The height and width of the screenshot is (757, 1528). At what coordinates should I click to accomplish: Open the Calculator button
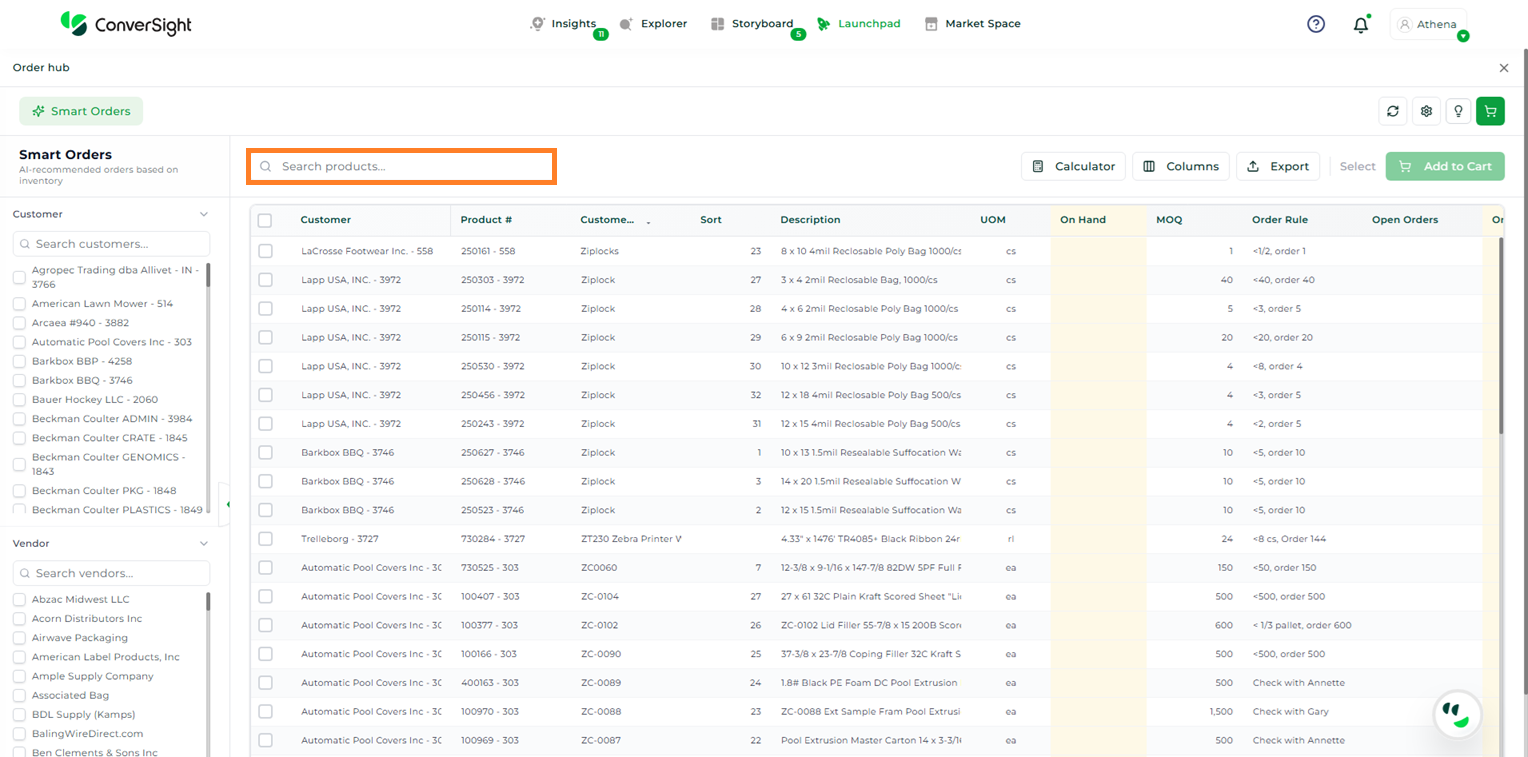pyautogui.click(x=1073, y=166)
